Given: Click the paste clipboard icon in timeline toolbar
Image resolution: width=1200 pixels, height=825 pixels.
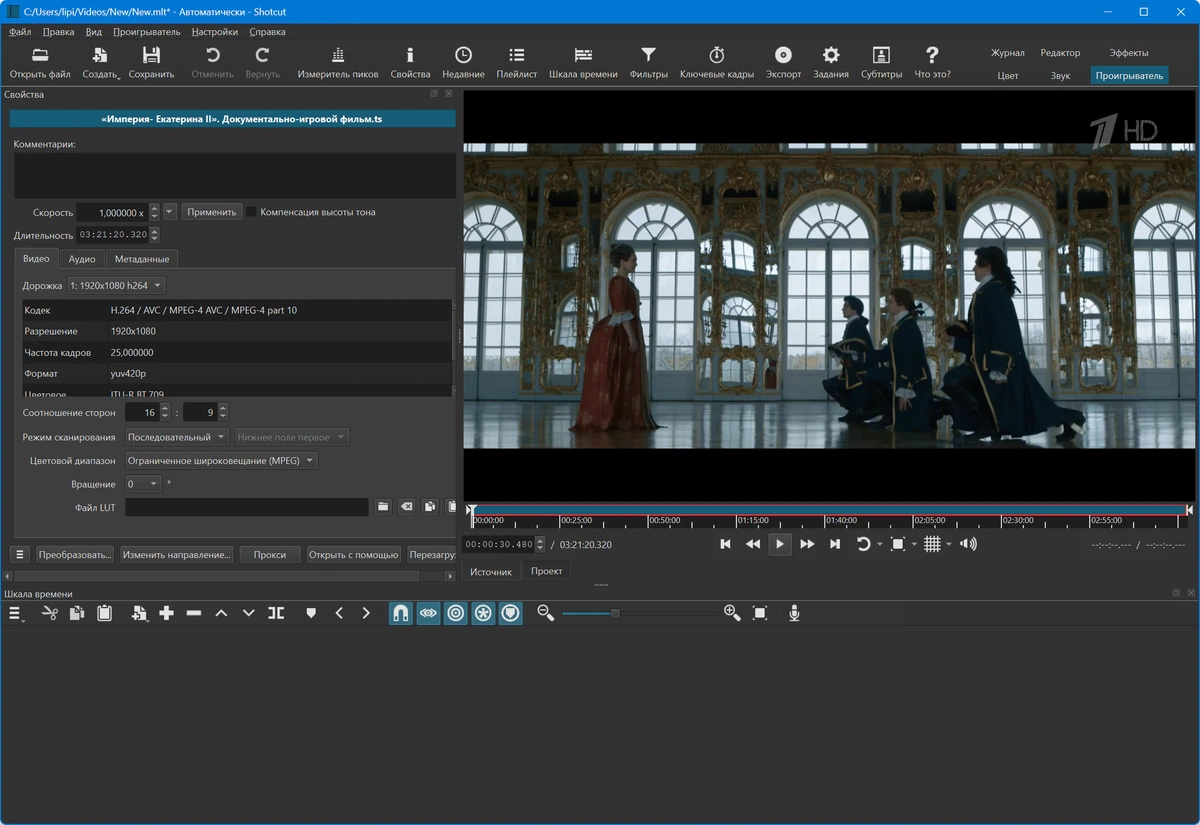Looking at the screenshot, I should 104,613.
